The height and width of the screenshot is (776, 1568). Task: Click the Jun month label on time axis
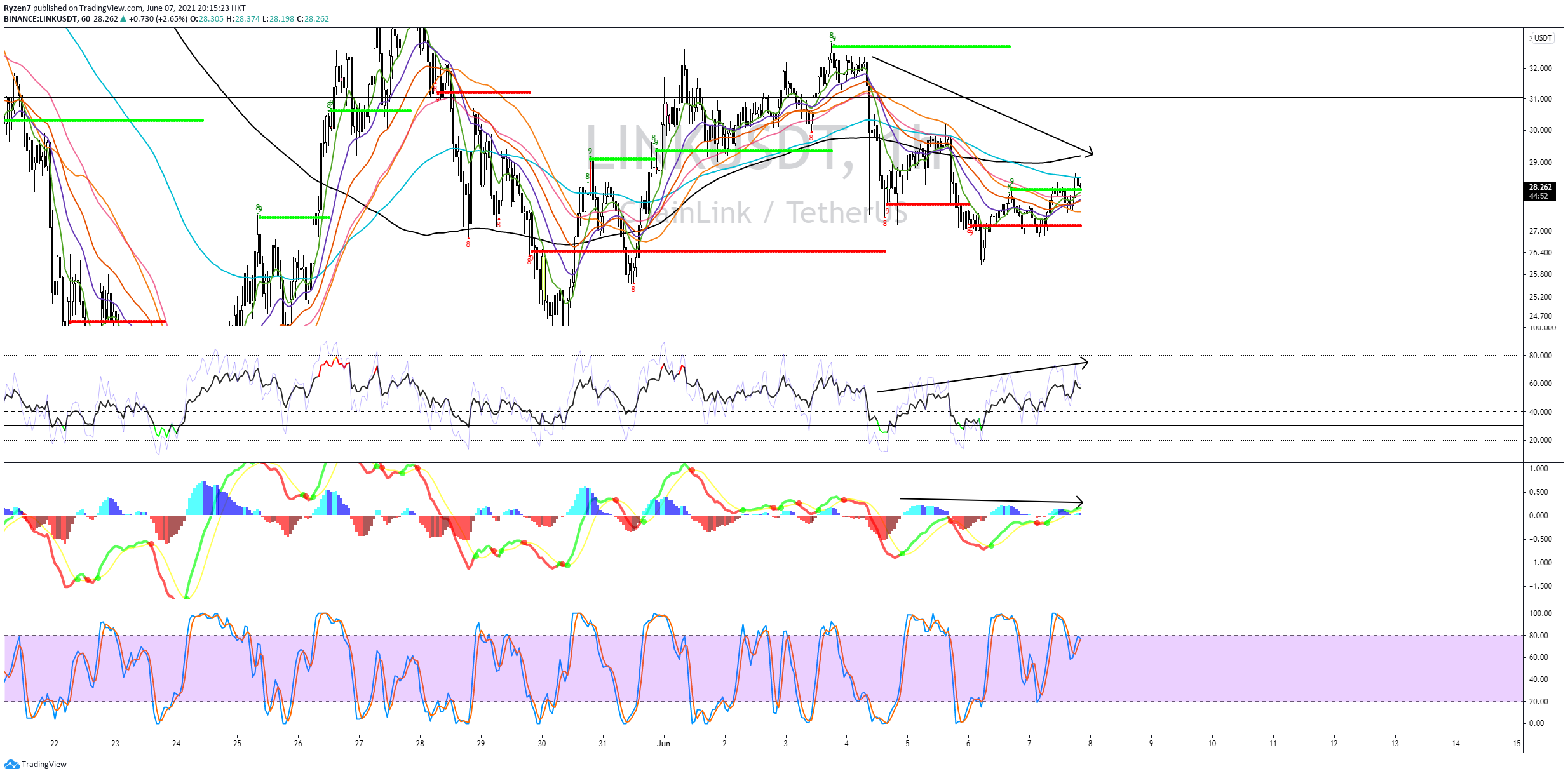click(x=664, y=744)
